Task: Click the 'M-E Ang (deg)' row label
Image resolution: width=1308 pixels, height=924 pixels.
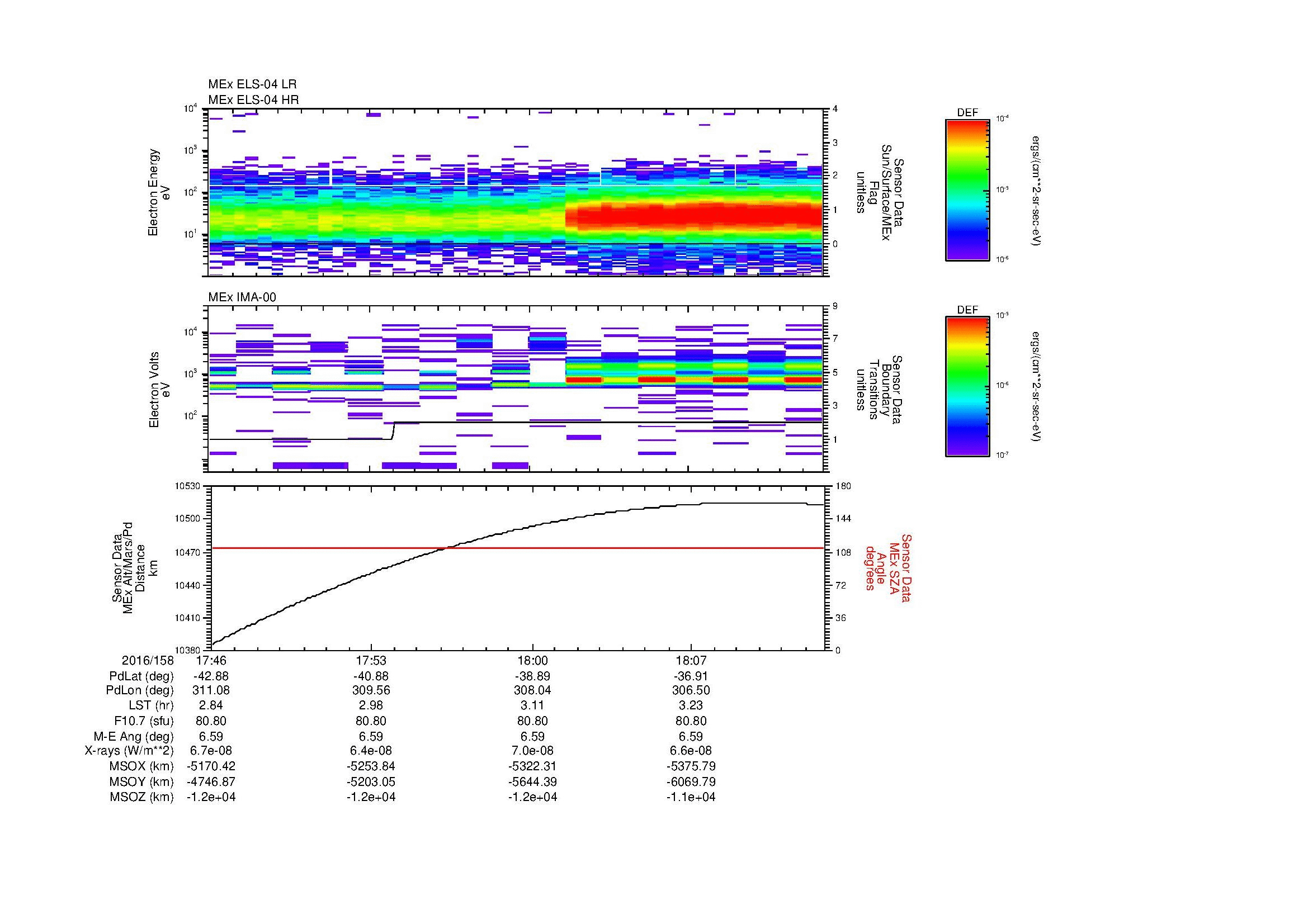Action: point(134,736)
